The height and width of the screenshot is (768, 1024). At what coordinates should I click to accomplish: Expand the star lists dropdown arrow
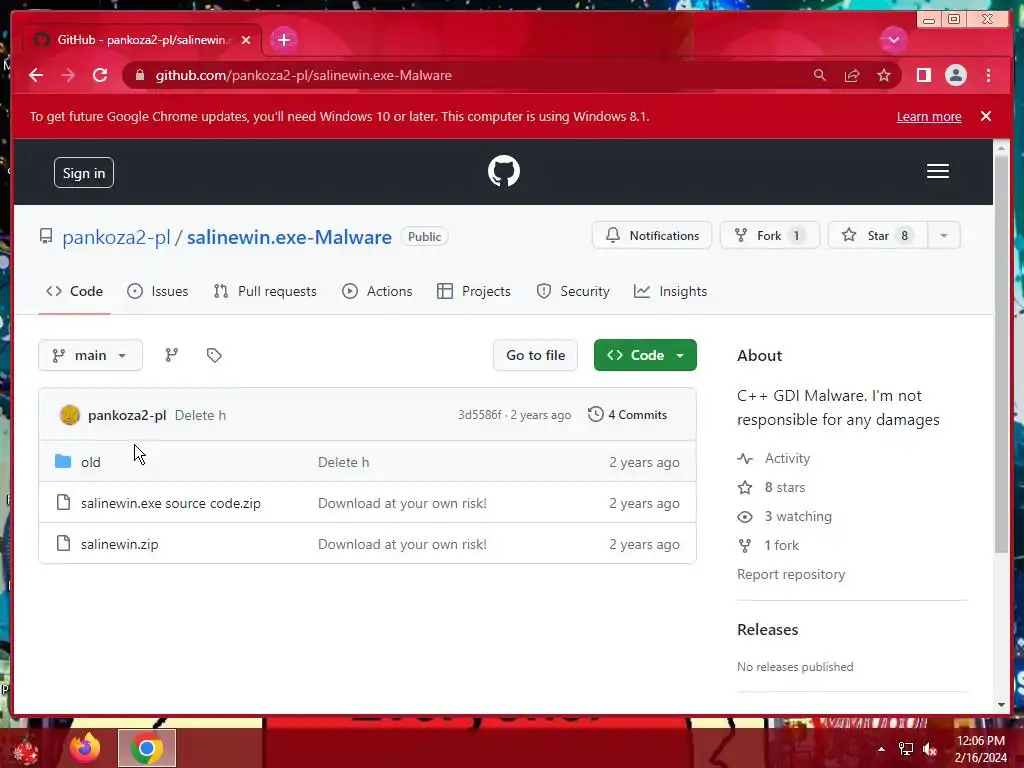(944, 235)
